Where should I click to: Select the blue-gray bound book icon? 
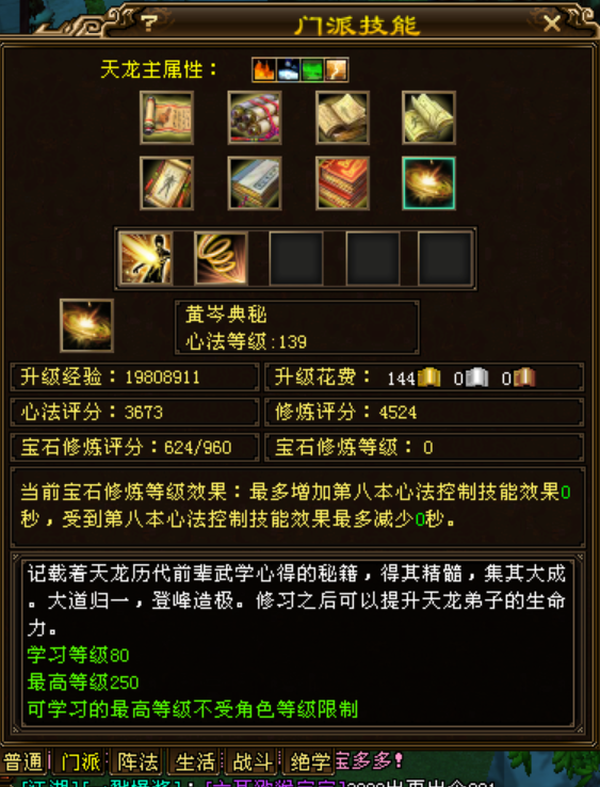coord(255,183)
